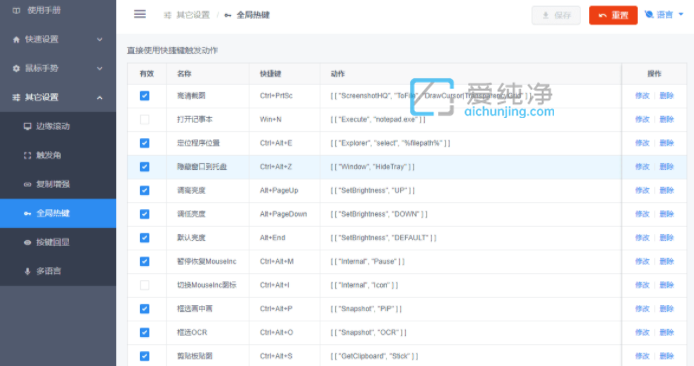Enable the 打开记事本 Win+N checkbox
Image resolution: width=694 pixels, height=366 pixels.
tap(145, 119)
